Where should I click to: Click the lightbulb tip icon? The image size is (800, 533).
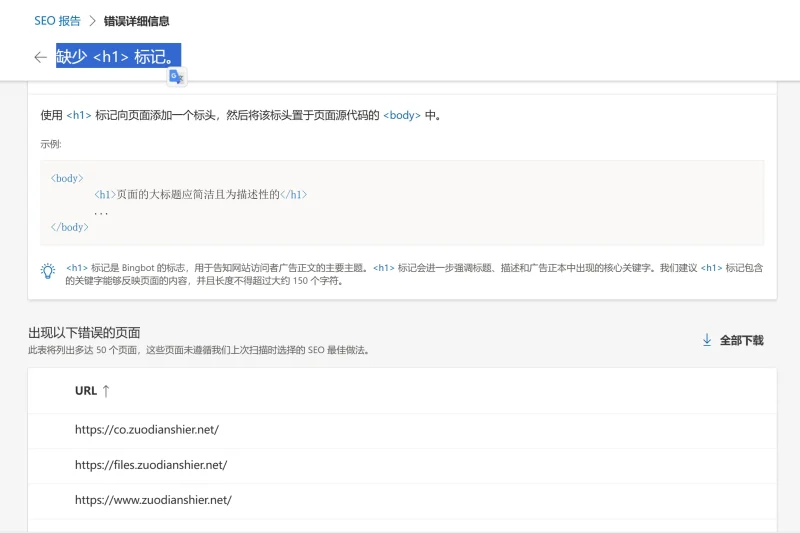pyautogui.click(x=48, y=271)
